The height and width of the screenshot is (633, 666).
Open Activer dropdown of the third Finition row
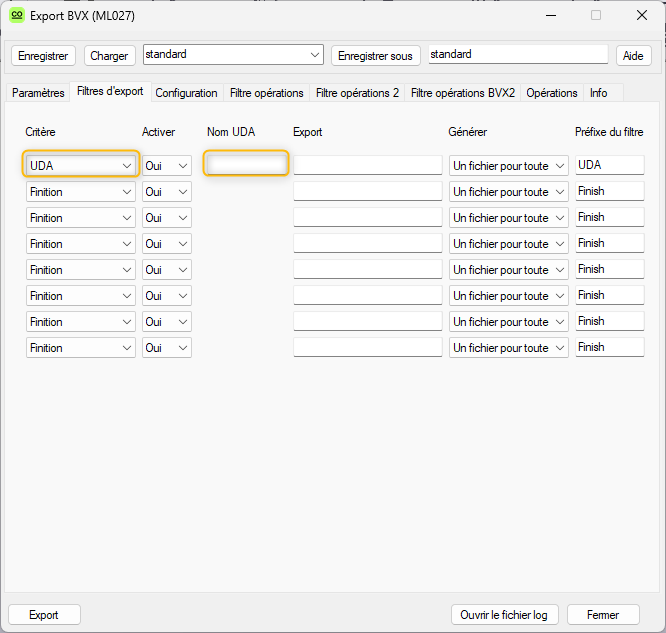click(167, 244)
